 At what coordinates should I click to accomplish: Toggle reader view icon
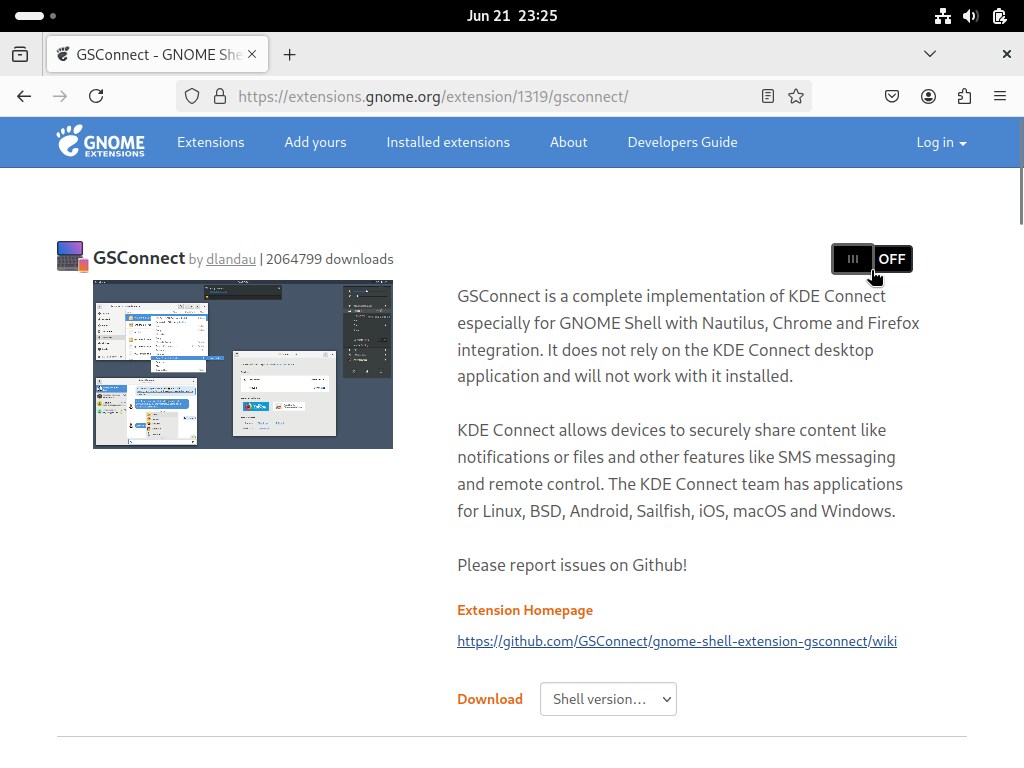point(768,97)
